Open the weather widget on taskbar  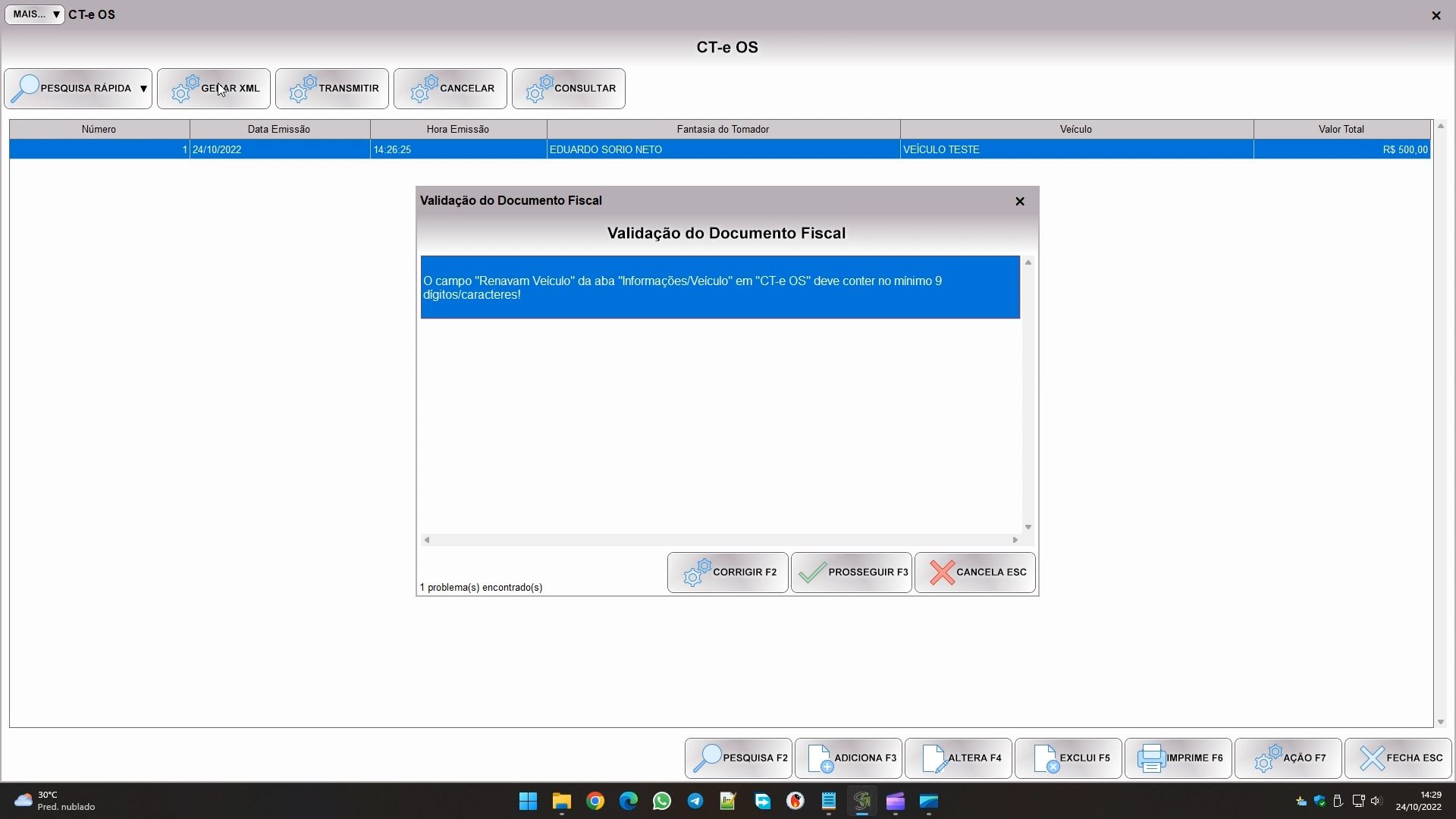[x=55, y=802]
